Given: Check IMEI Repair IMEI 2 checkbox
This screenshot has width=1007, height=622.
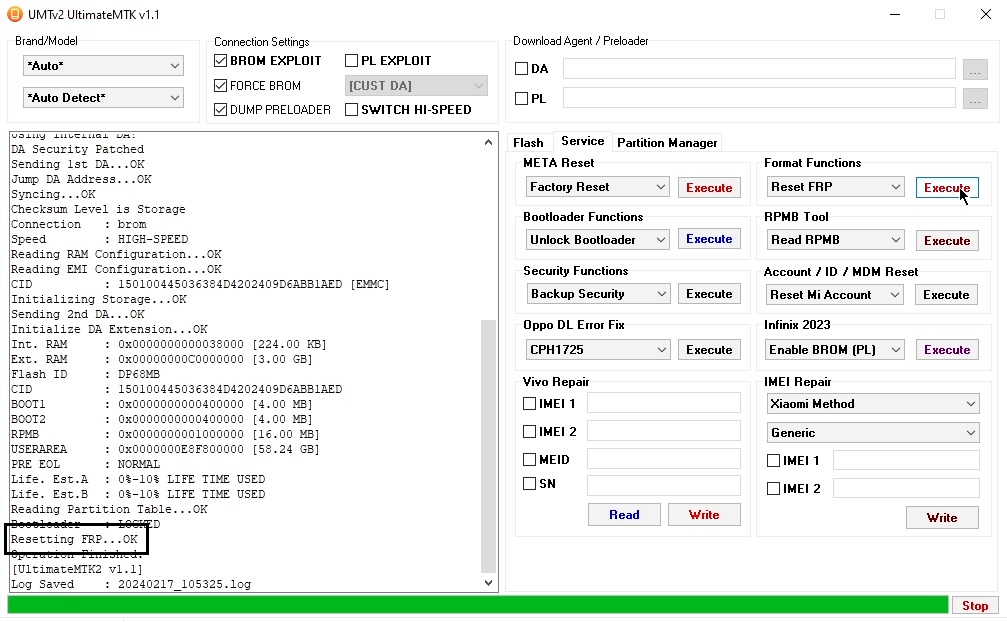Looking at the screenshot, I should (774, 488).
